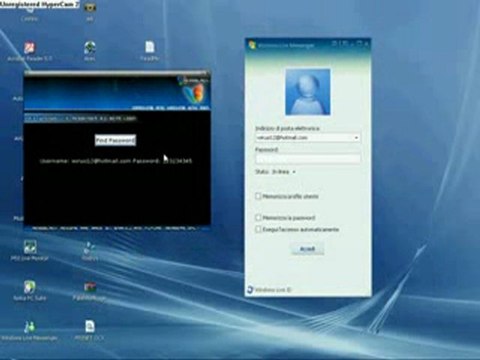Click the Windows Live ID link
480x360 pixels.
273,290
